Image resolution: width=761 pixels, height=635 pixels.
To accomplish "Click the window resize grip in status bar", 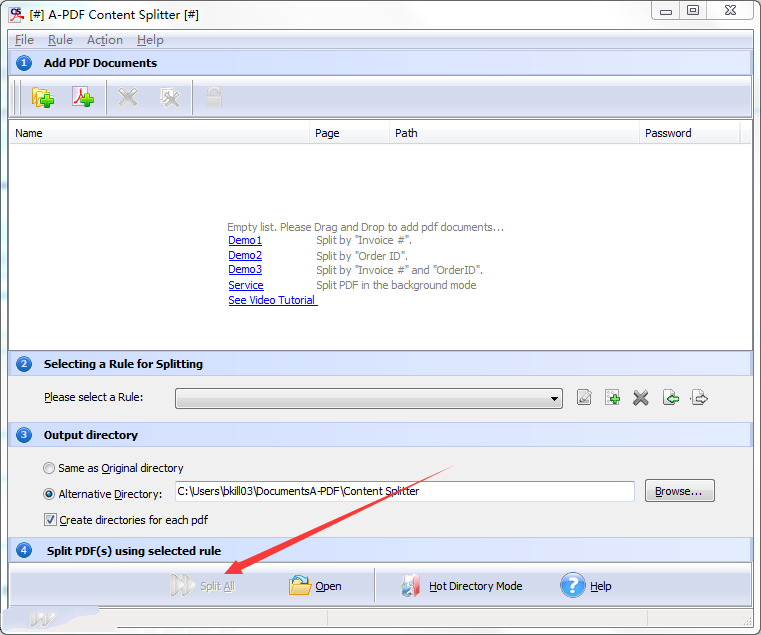I will (747, 621).
